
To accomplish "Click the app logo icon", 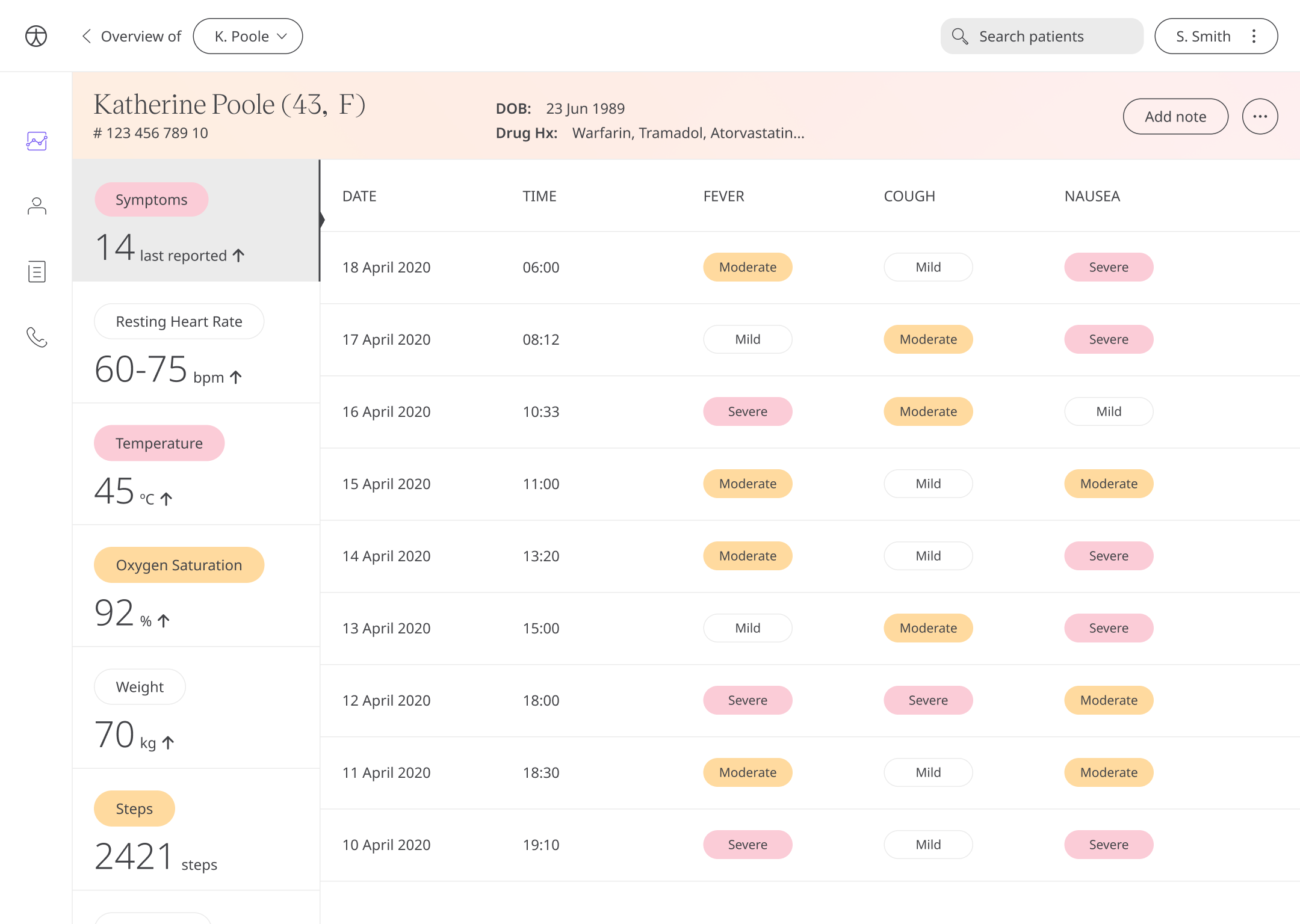I will point(36,36).
